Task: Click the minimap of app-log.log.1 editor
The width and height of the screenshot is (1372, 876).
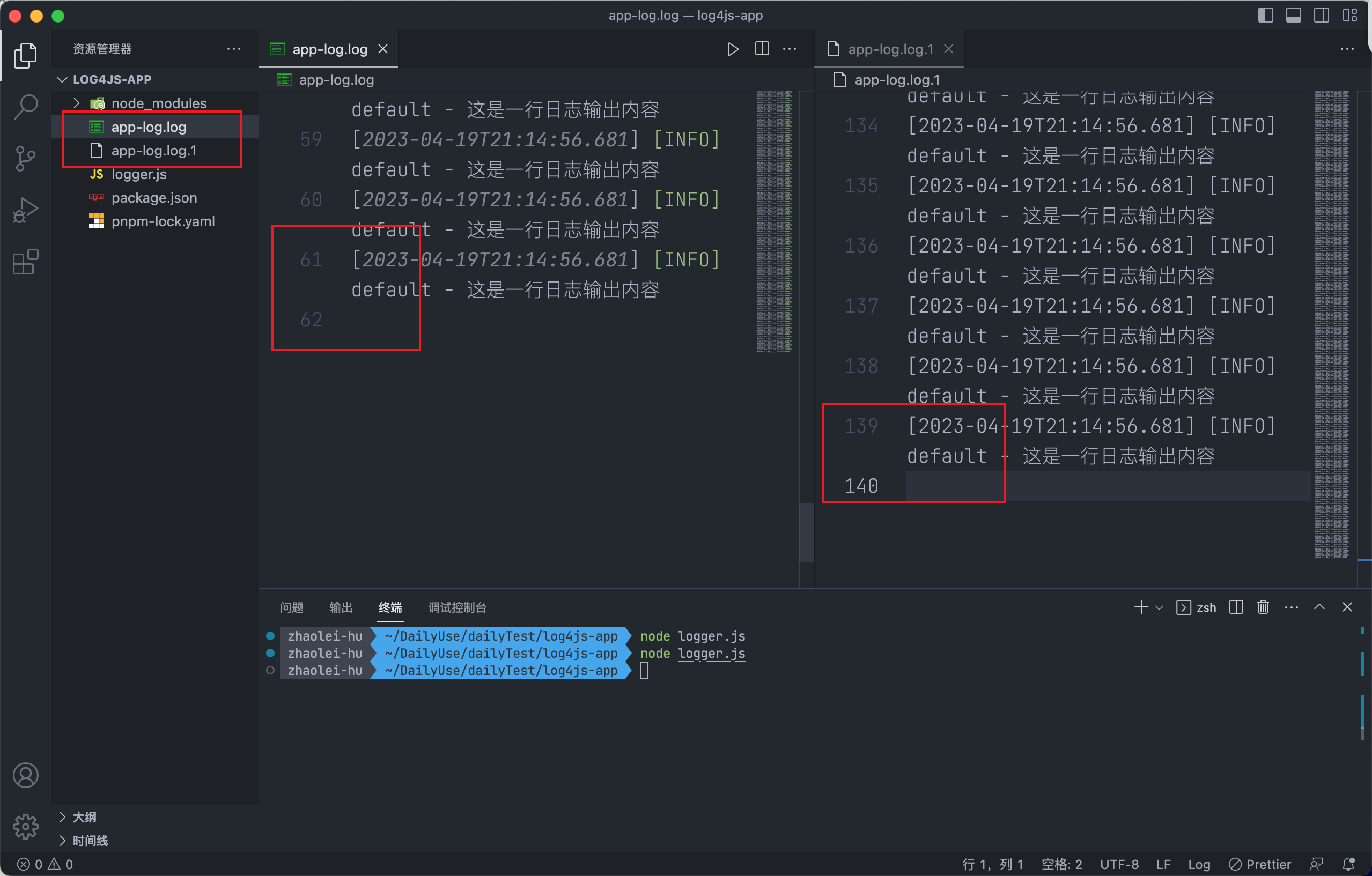Action: [x=1332, y=325]
